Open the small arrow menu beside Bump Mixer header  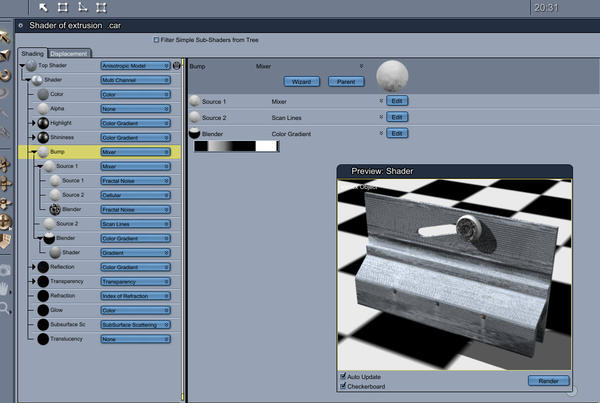click(x=361, y=66)
